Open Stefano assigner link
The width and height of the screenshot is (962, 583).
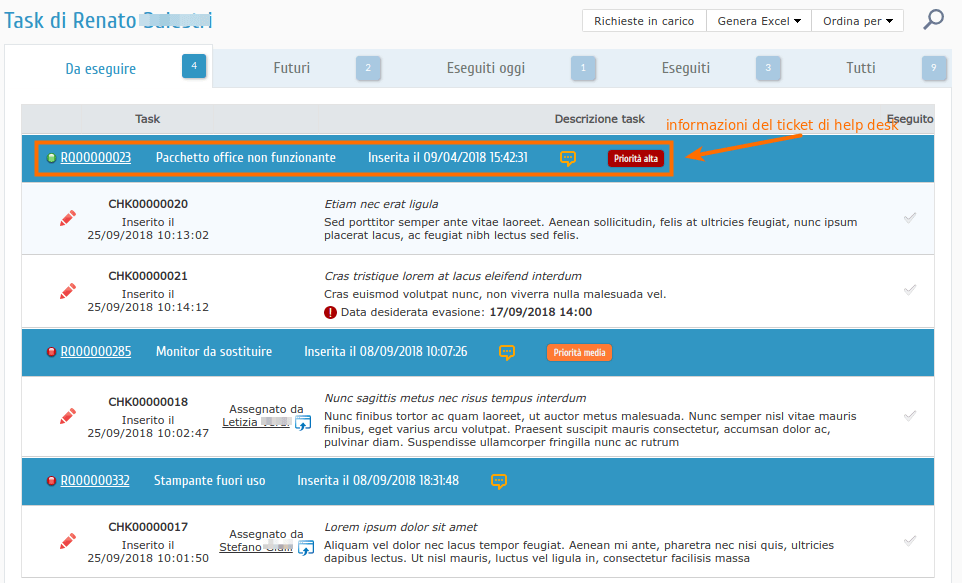click(256, 547)
